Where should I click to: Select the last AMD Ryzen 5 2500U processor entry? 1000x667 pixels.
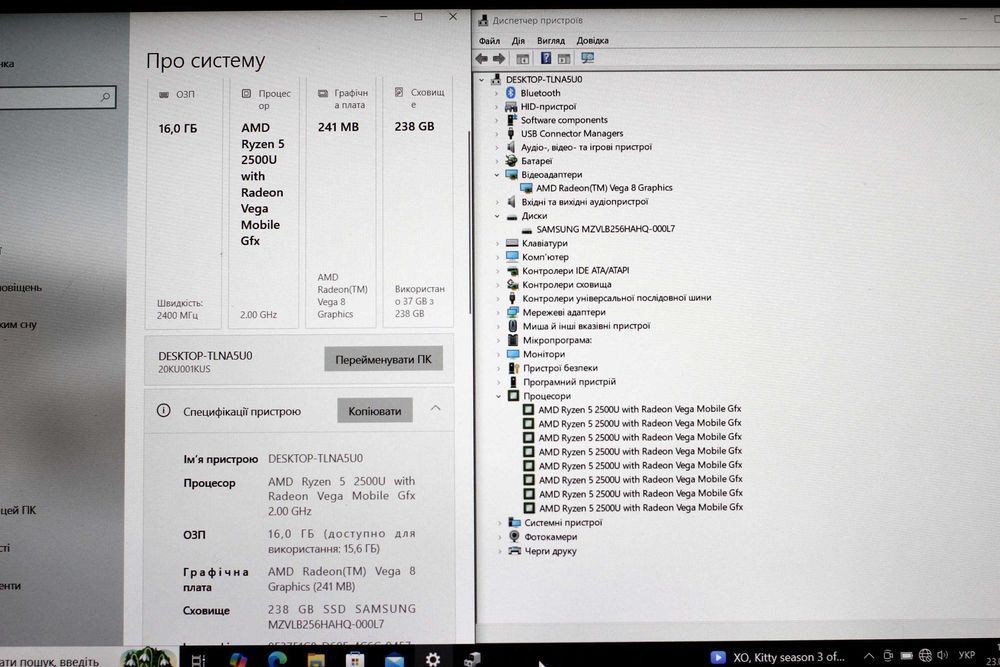(641, 508)
